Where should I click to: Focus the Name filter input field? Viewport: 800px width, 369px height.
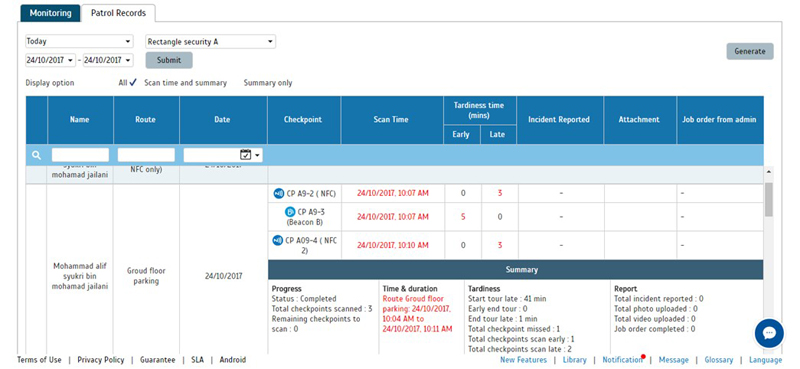tap(80, 155)
